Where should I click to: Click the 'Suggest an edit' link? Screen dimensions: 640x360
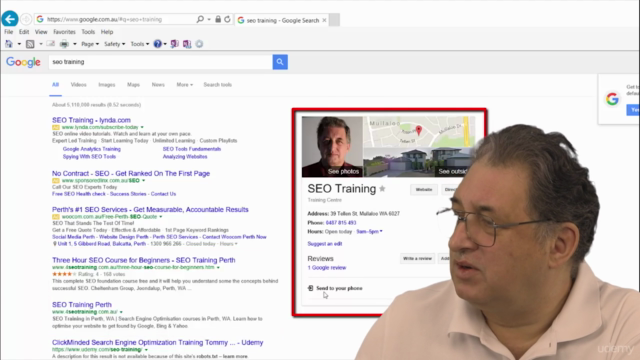[x=325, y=244]
